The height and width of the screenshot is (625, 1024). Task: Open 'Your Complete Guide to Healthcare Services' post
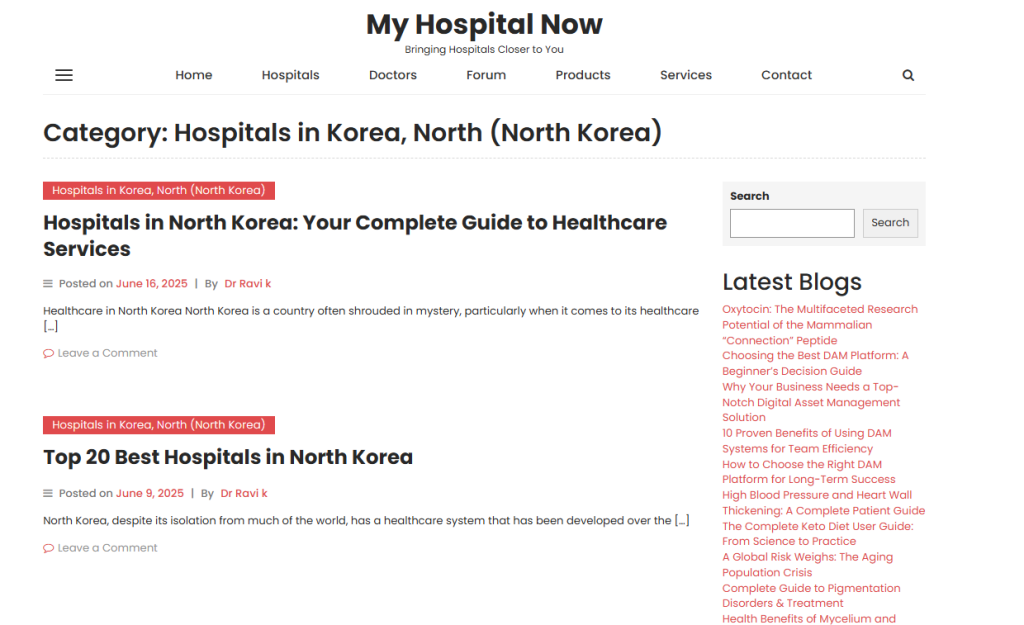coord(355,235)
